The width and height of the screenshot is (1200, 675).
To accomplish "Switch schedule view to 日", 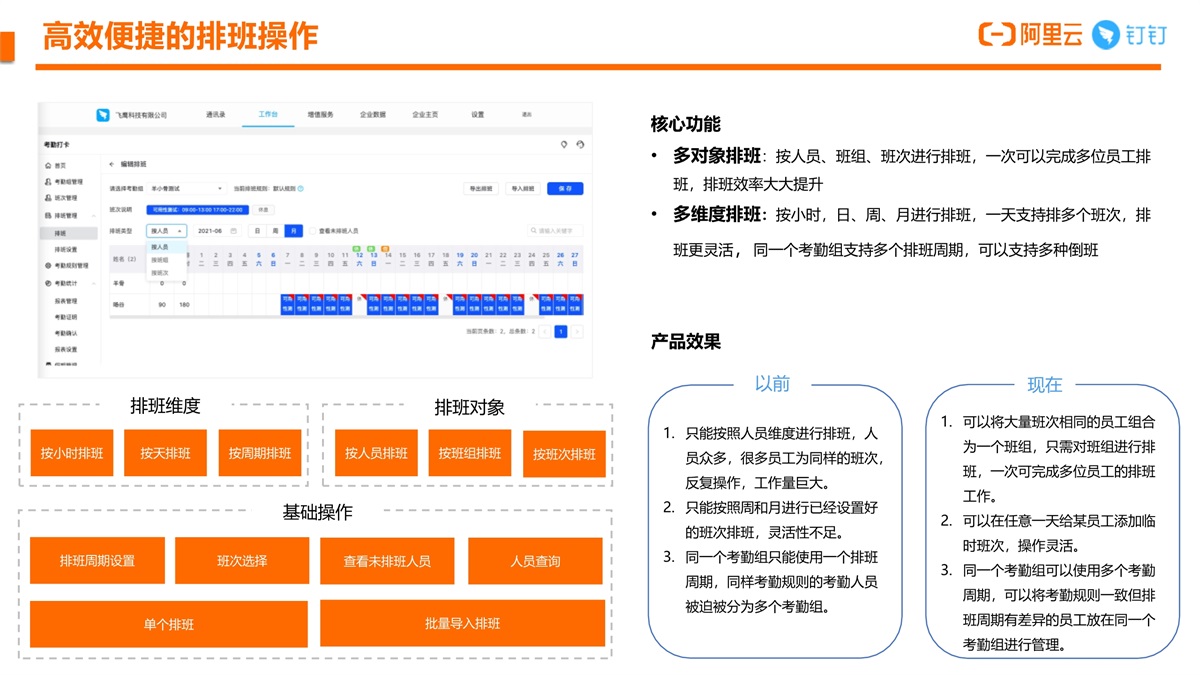I will click(x=258, y=231).
